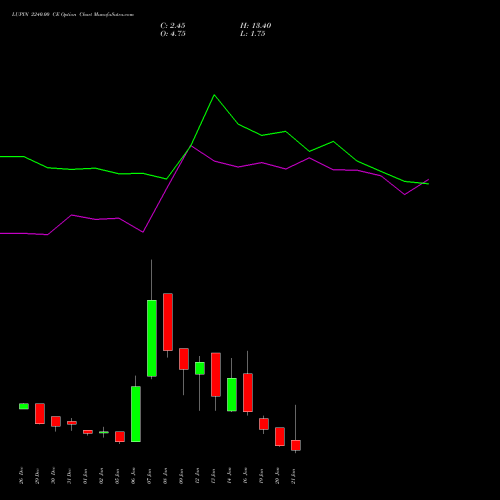Click the close value C: 2.45

tap(173, 26)
